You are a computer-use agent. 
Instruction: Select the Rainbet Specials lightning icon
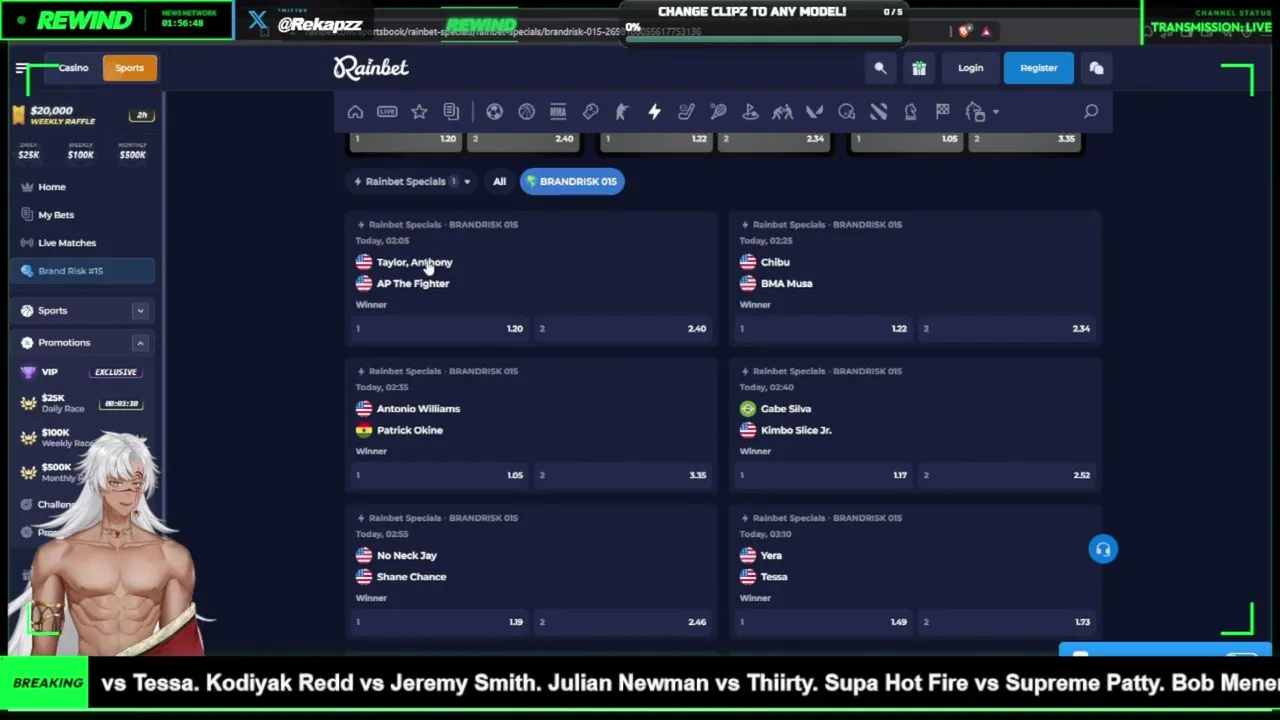(654, 112)
